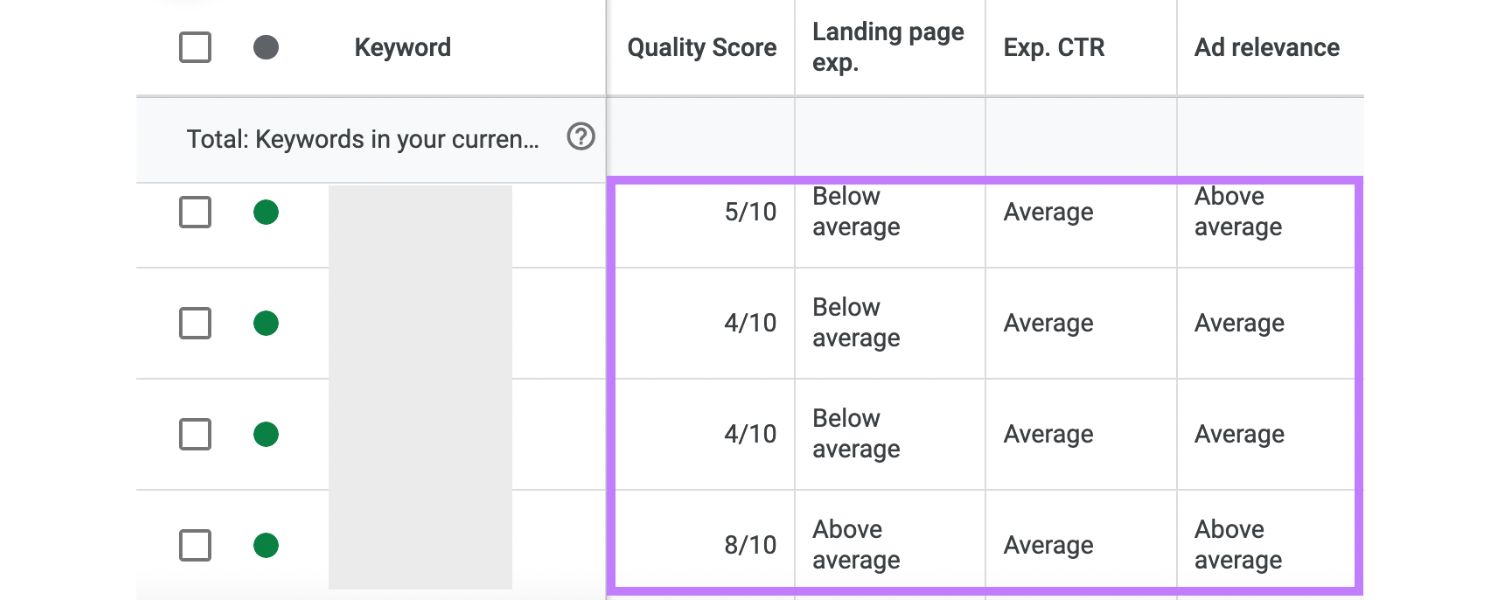Mark the third keyword row checkbox
The image size is (1500, 600).
tap(195, 434)
